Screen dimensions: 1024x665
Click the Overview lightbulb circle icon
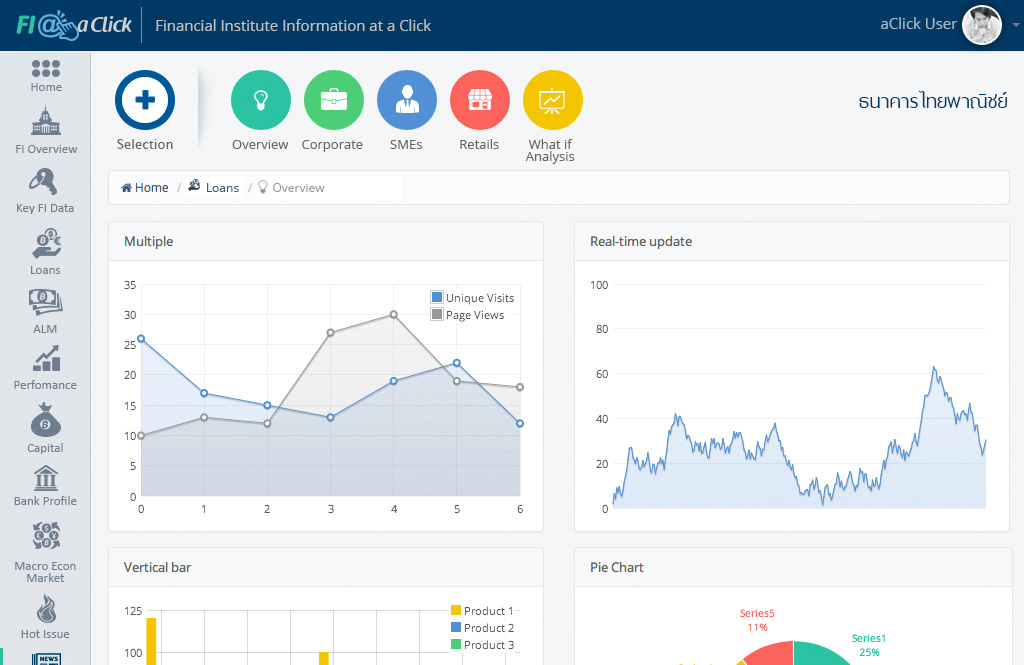click(261, 100)
